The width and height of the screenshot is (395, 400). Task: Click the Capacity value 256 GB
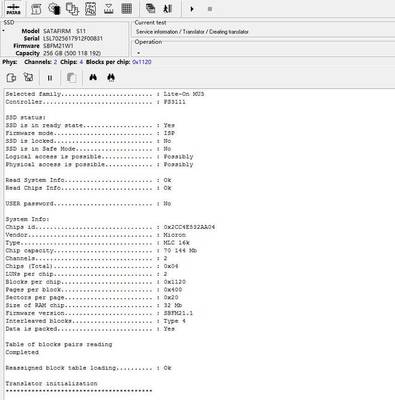72,53
